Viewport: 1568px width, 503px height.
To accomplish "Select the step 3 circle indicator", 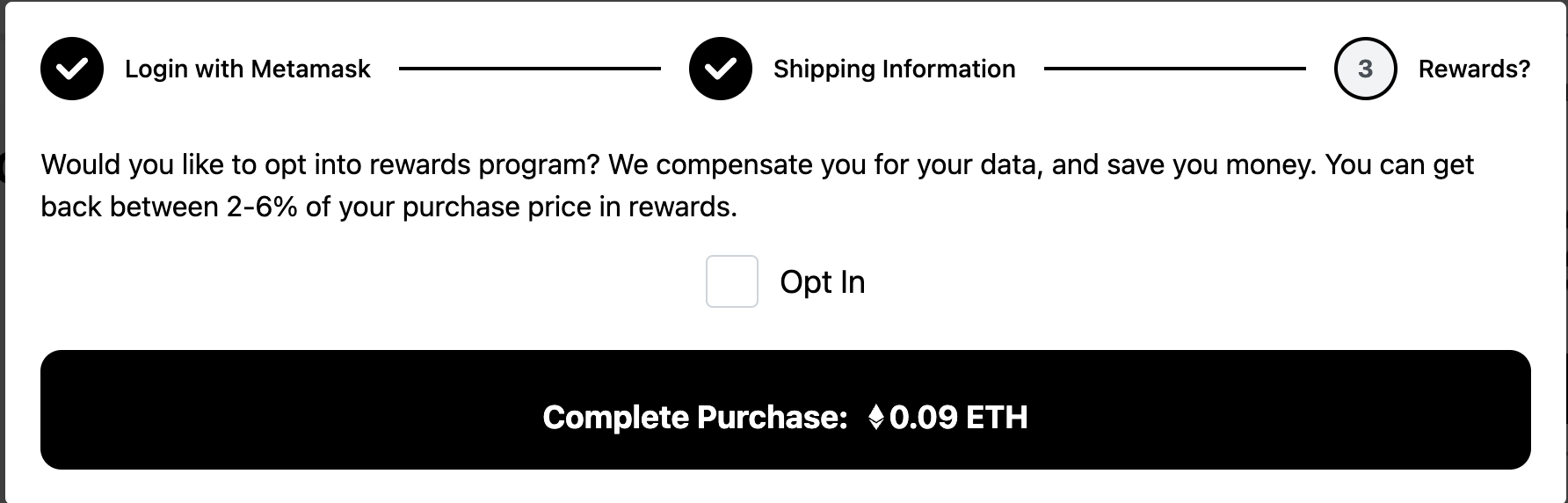I will tap(1365, 69).
